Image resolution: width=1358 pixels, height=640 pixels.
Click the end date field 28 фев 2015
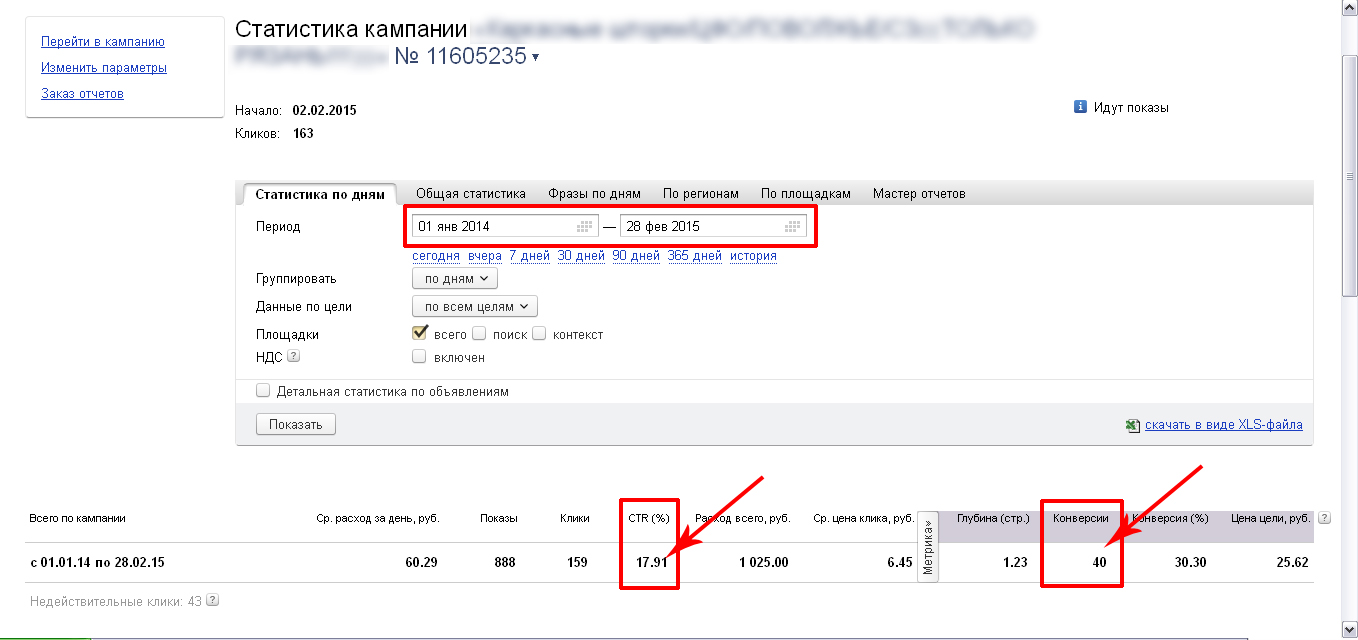tap(713, 226)
